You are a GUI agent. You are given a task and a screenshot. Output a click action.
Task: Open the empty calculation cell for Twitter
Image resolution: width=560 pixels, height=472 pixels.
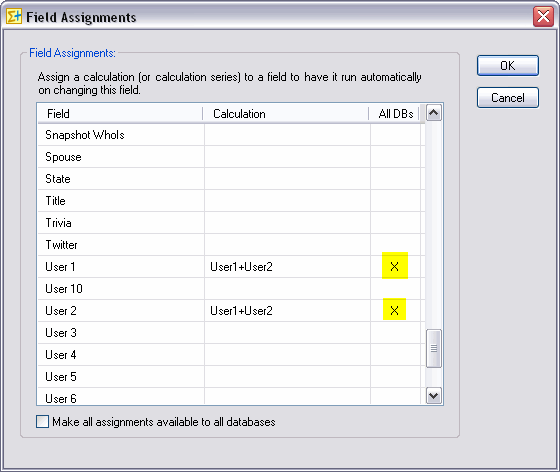(x=288, y=245)
